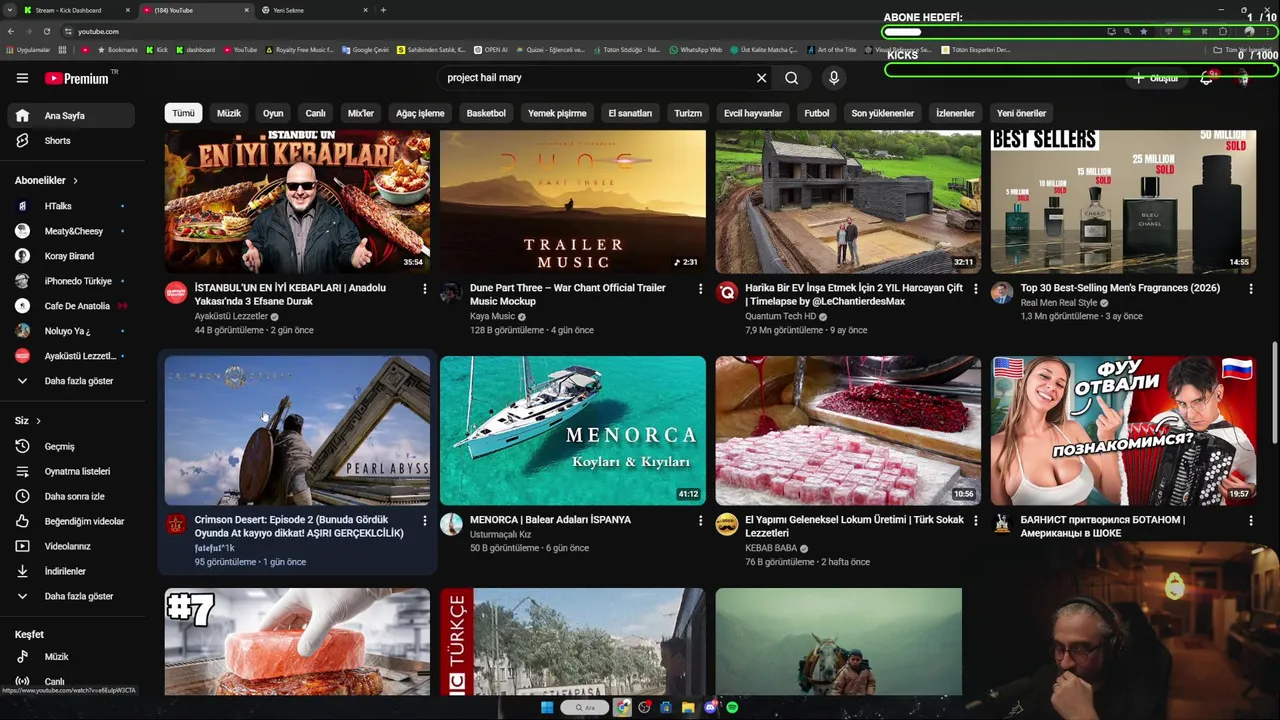Select the Turizm filter chip
This screenshot has height=720, width=1280.
pos(688,113)
